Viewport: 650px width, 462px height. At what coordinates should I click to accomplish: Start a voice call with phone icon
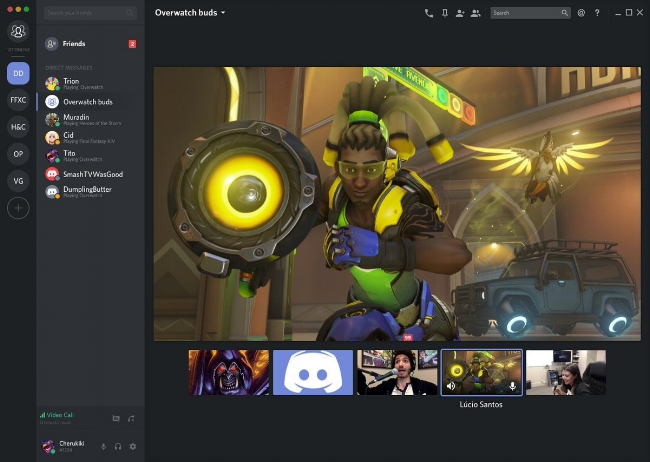pyautogui.click(x=429, y=13)
